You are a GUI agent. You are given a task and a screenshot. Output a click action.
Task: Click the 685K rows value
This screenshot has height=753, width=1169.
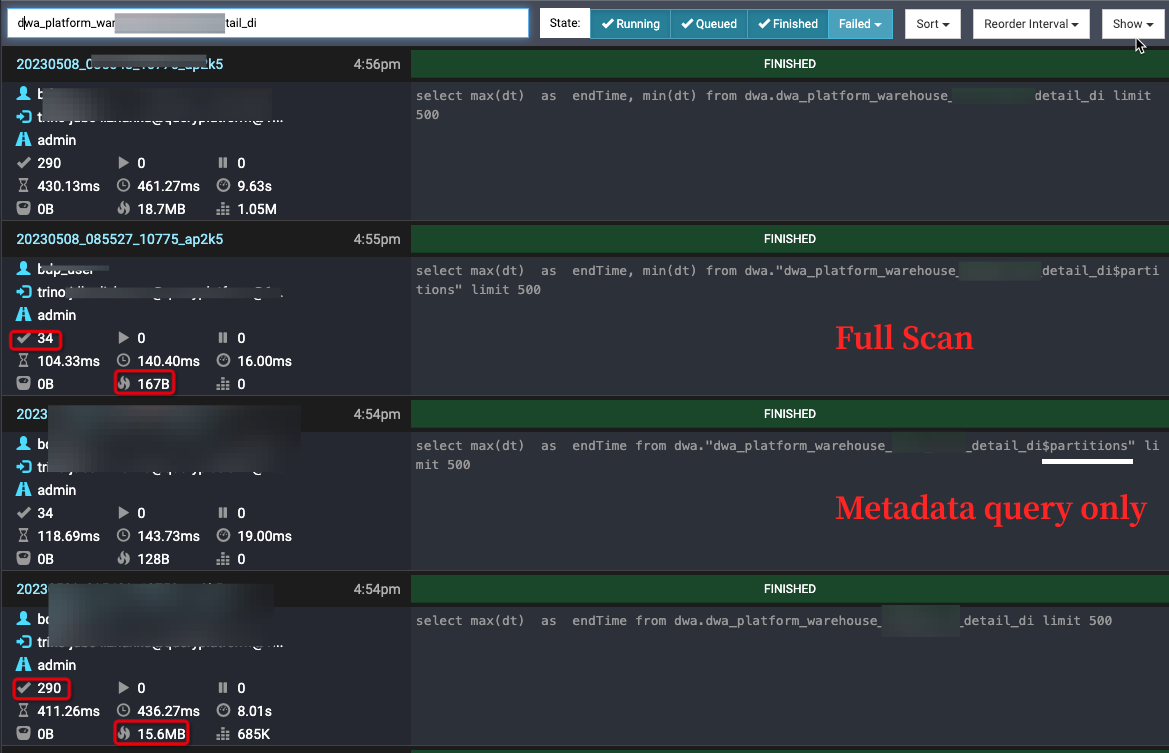click(253, 734)
